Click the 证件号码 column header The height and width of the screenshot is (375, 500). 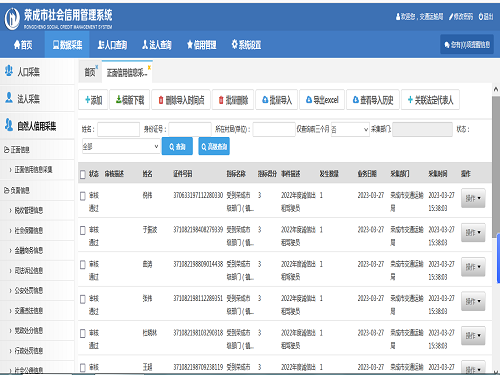tap(183, 174)
